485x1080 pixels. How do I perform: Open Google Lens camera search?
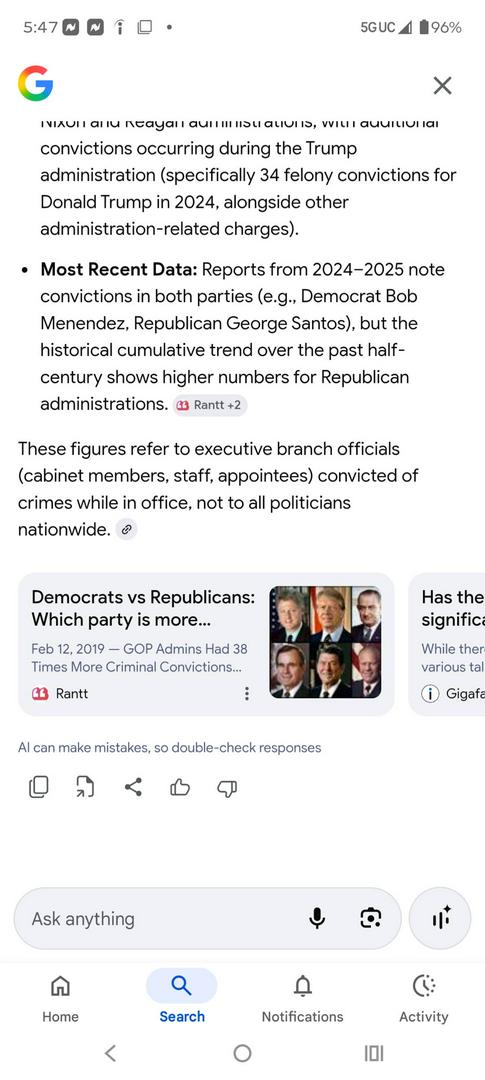click(x=371, y=918)
